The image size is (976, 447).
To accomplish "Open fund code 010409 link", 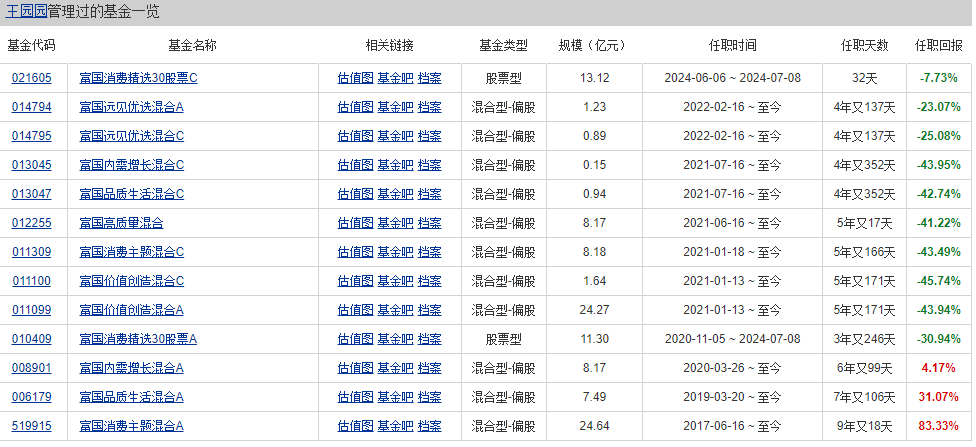I will pyautogui.click(x=32, y=339).
